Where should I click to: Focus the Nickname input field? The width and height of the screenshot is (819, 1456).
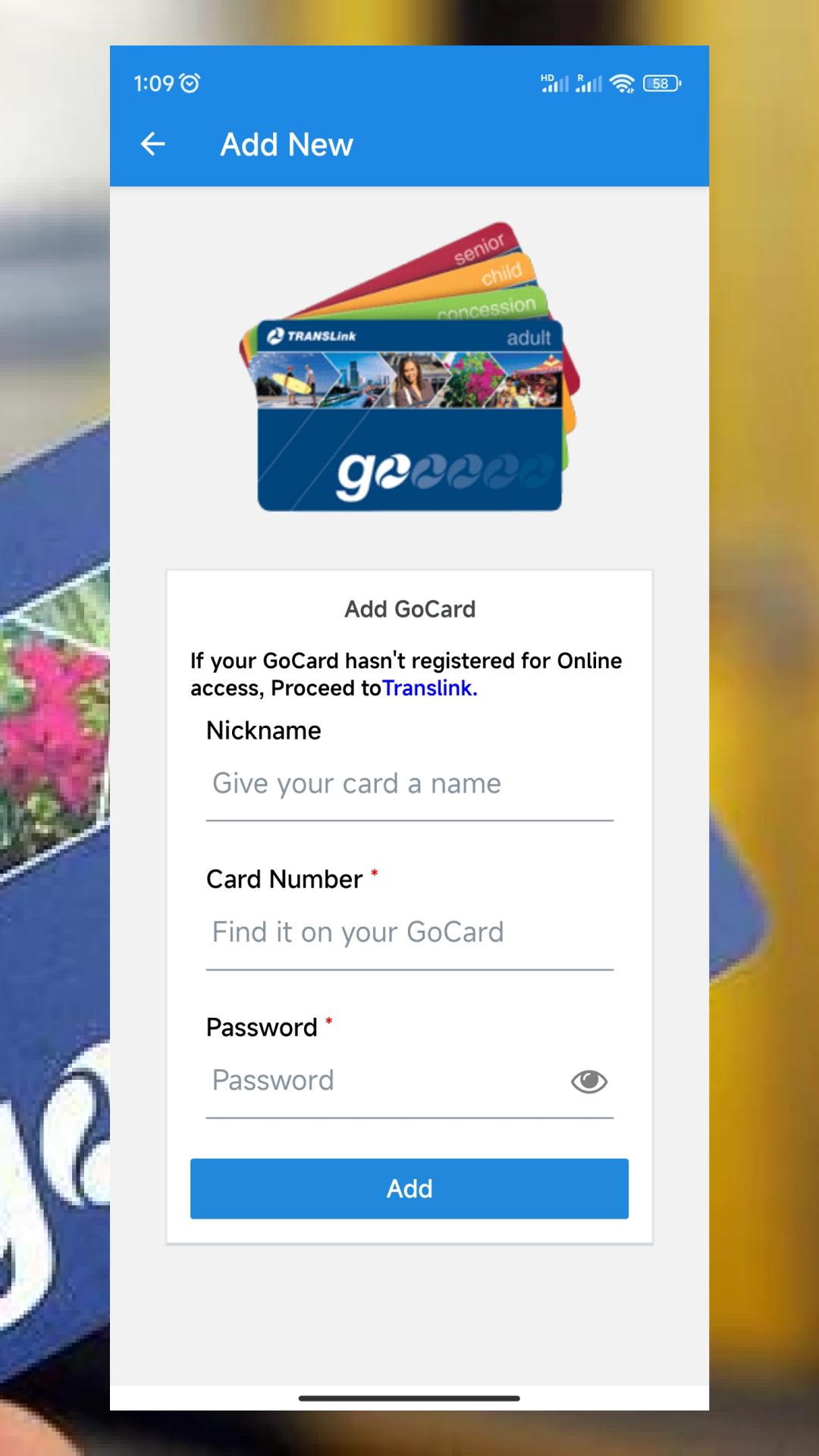(x=409, y=784)
